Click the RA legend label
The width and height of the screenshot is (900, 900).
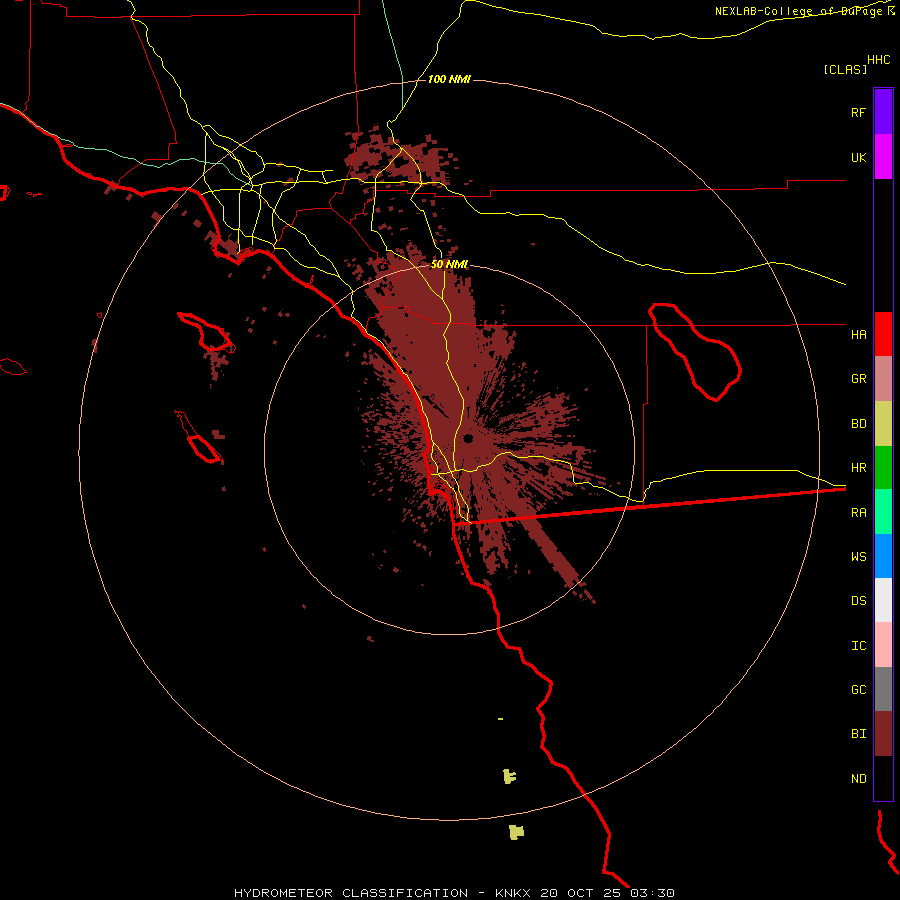(x=858, y=513)
